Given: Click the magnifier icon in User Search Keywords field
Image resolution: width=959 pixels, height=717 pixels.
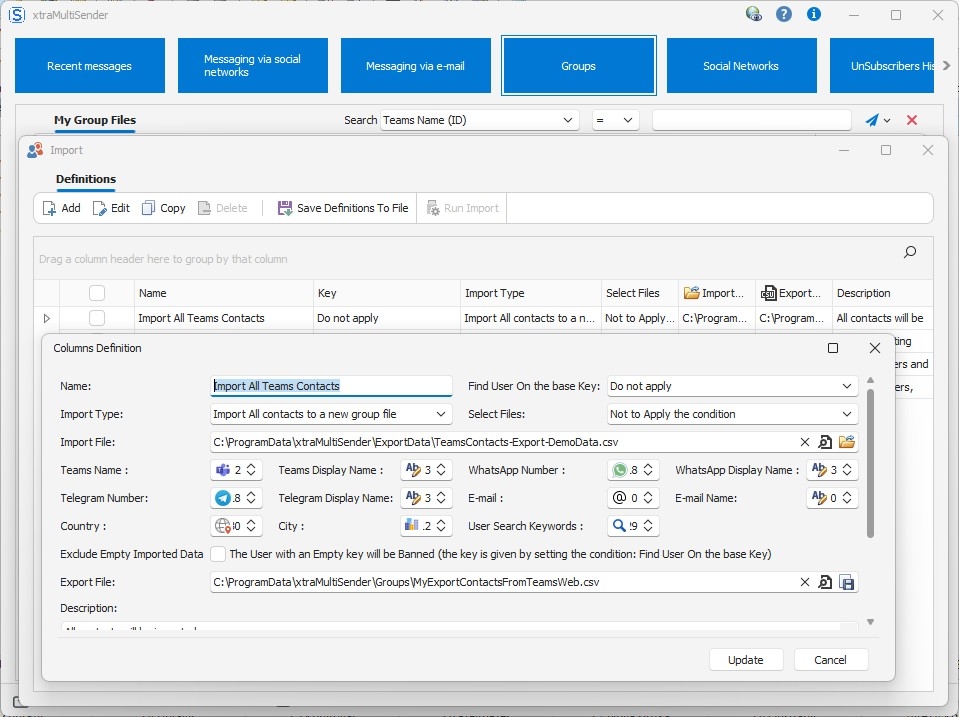Looking at the screenshot, I should (620, 526).
